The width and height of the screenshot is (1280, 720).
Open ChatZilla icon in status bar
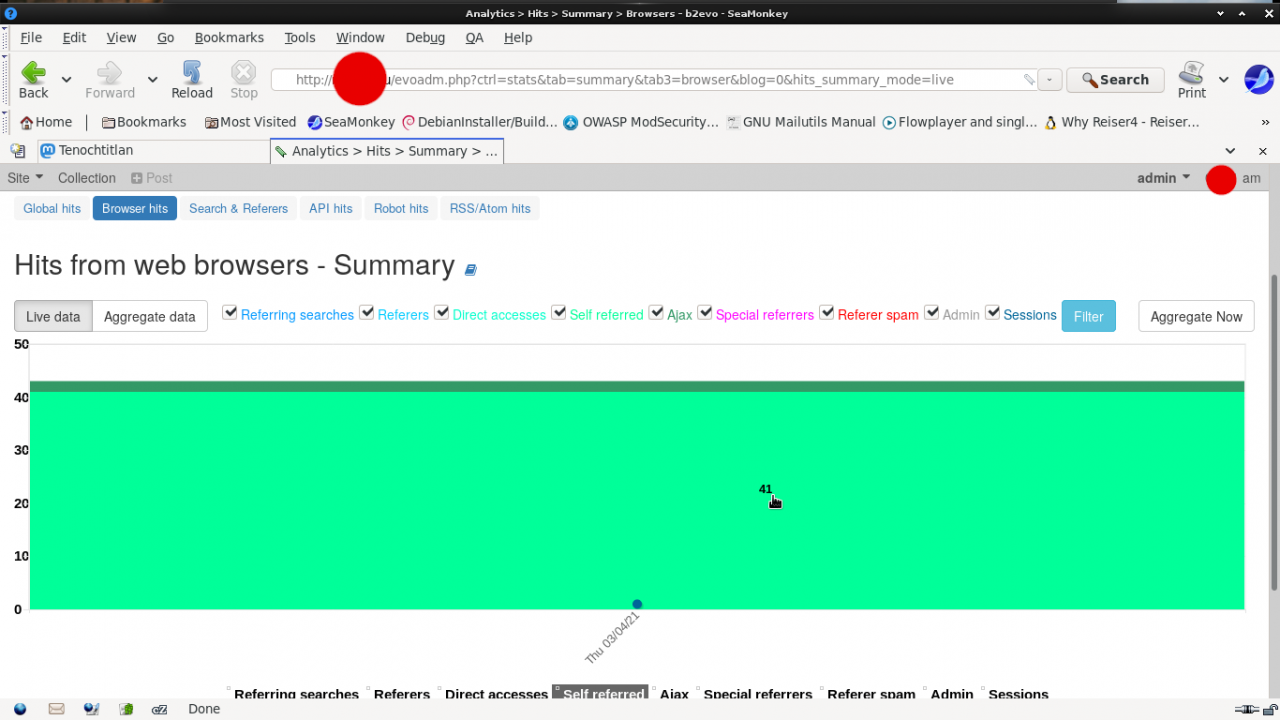pyautogui.click(x=160, y=709)
